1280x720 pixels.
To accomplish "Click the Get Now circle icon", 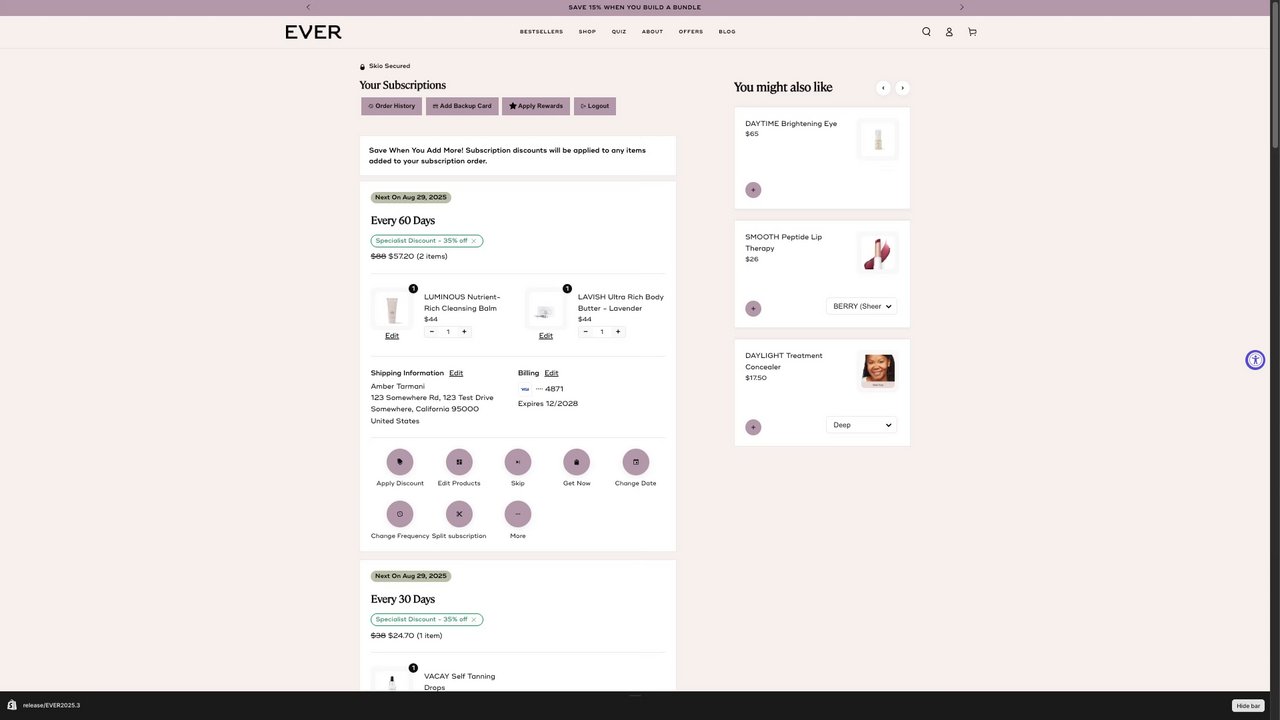I will click(577, 462).
